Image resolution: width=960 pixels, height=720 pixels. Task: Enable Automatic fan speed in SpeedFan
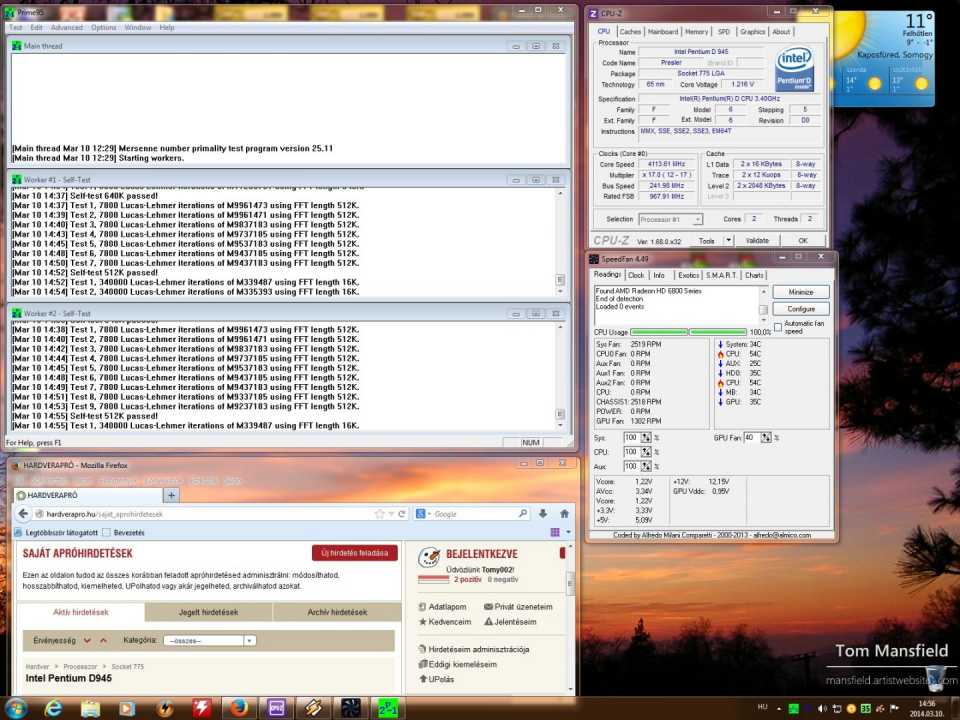(x=778, y=327)
